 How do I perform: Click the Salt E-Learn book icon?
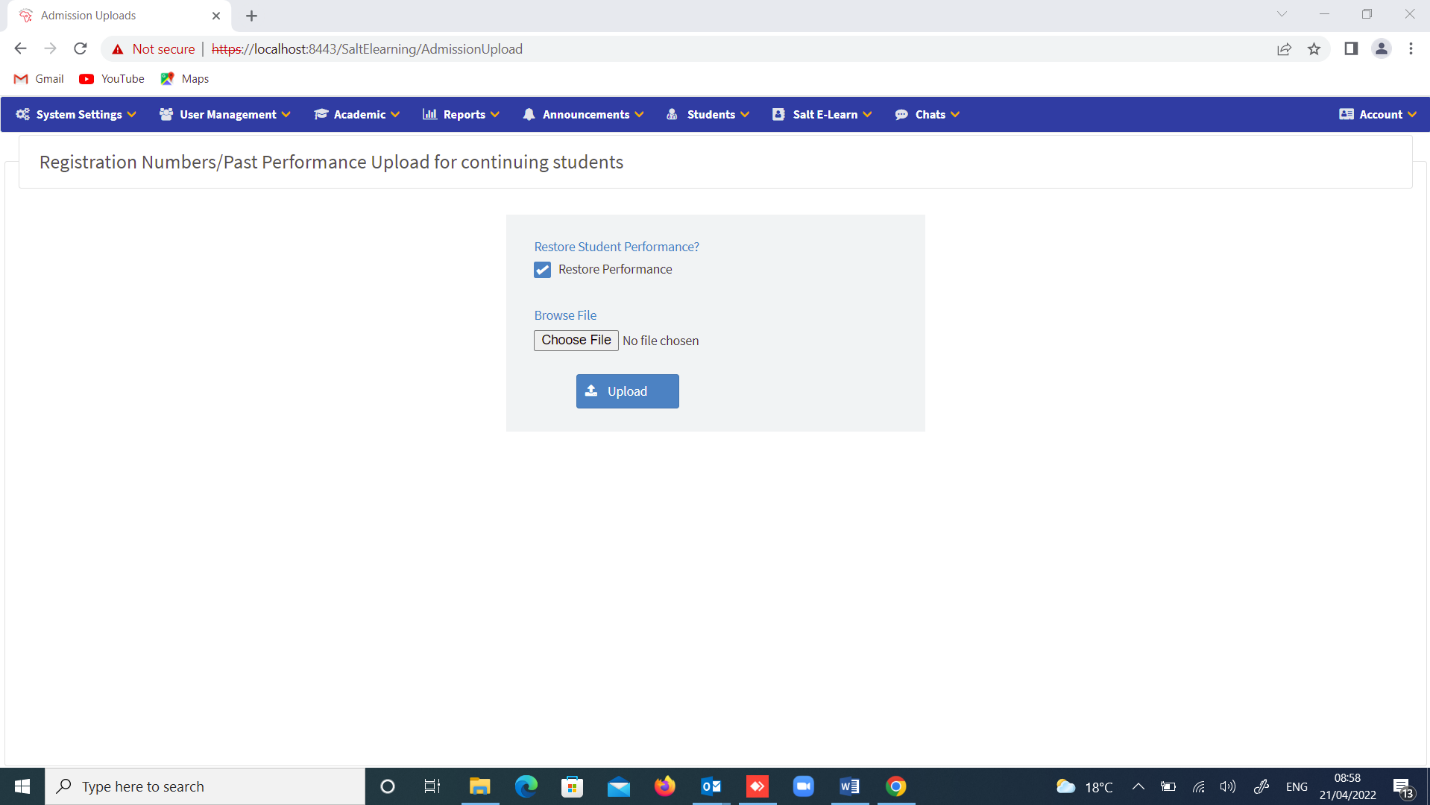[779, 114]
